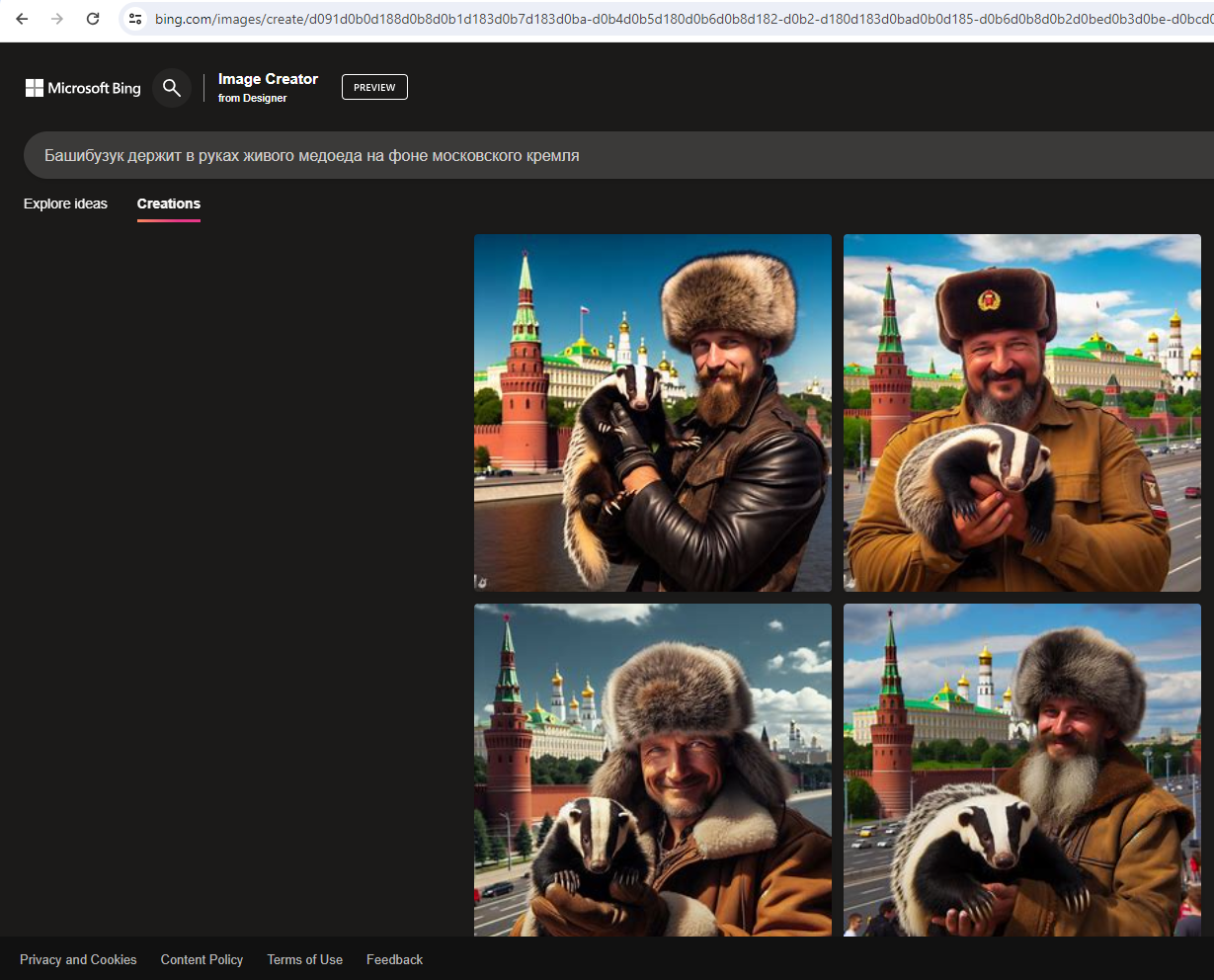Switch to the Explore ideas tab
This screenshot has width=1214, height=980.
pyautogui.click(x=65, y=204)
